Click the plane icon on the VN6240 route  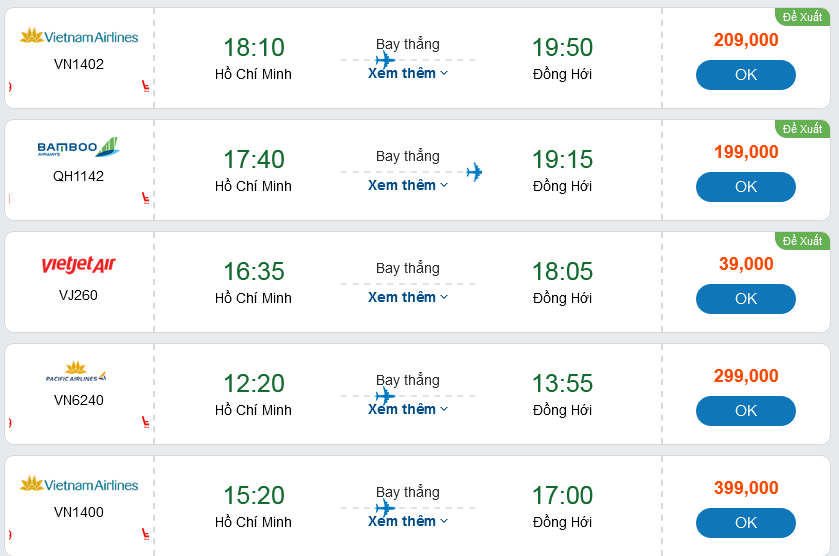click(385, 396)
